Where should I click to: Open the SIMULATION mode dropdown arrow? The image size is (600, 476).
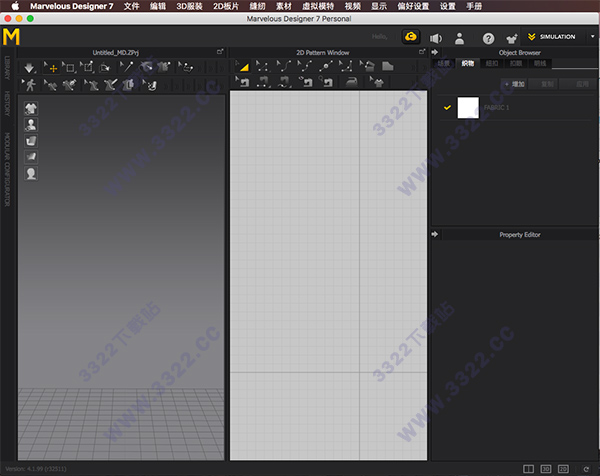pos(592,37)
